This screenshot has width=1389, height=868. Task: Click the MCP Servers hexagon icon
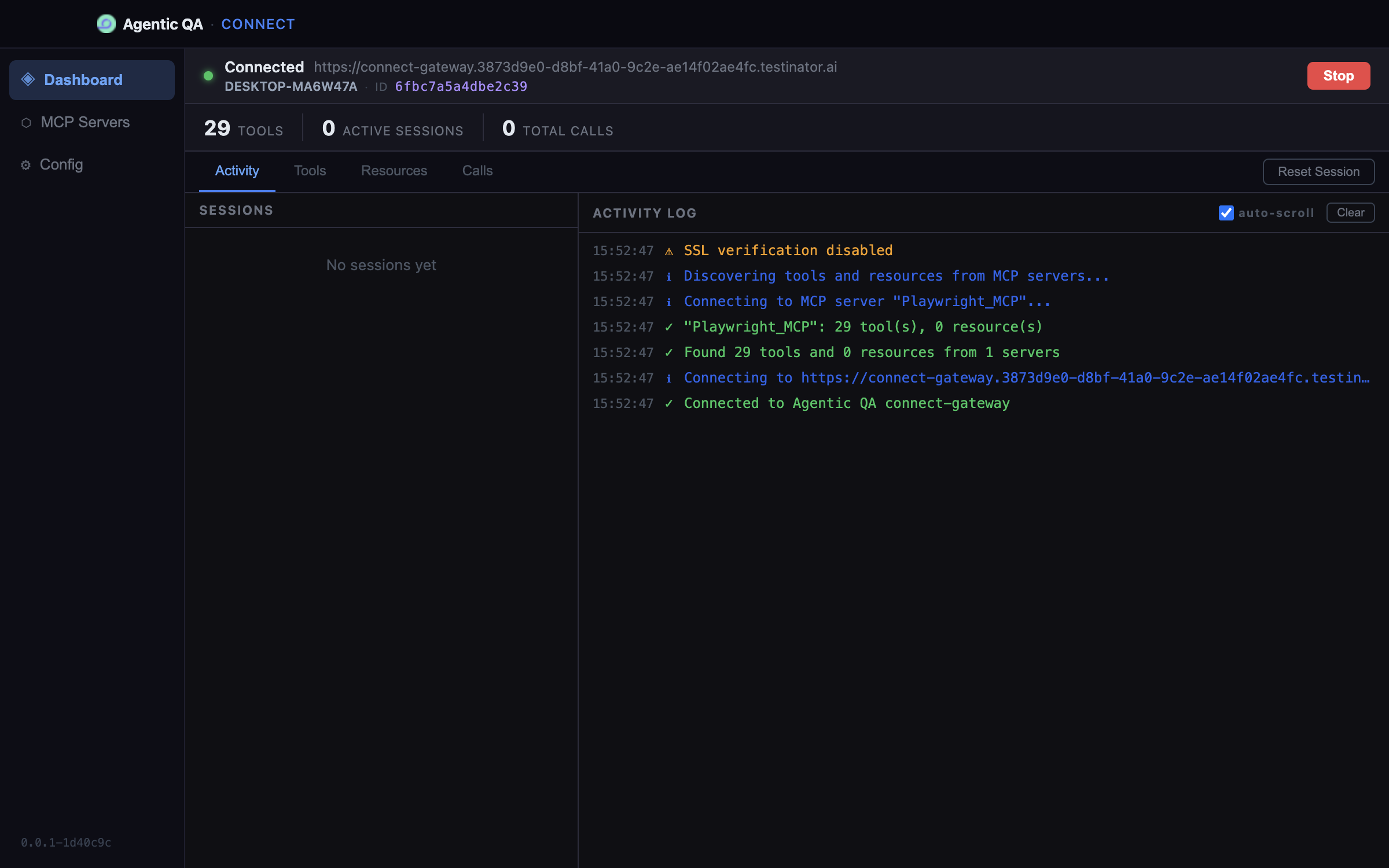(26, 123)
